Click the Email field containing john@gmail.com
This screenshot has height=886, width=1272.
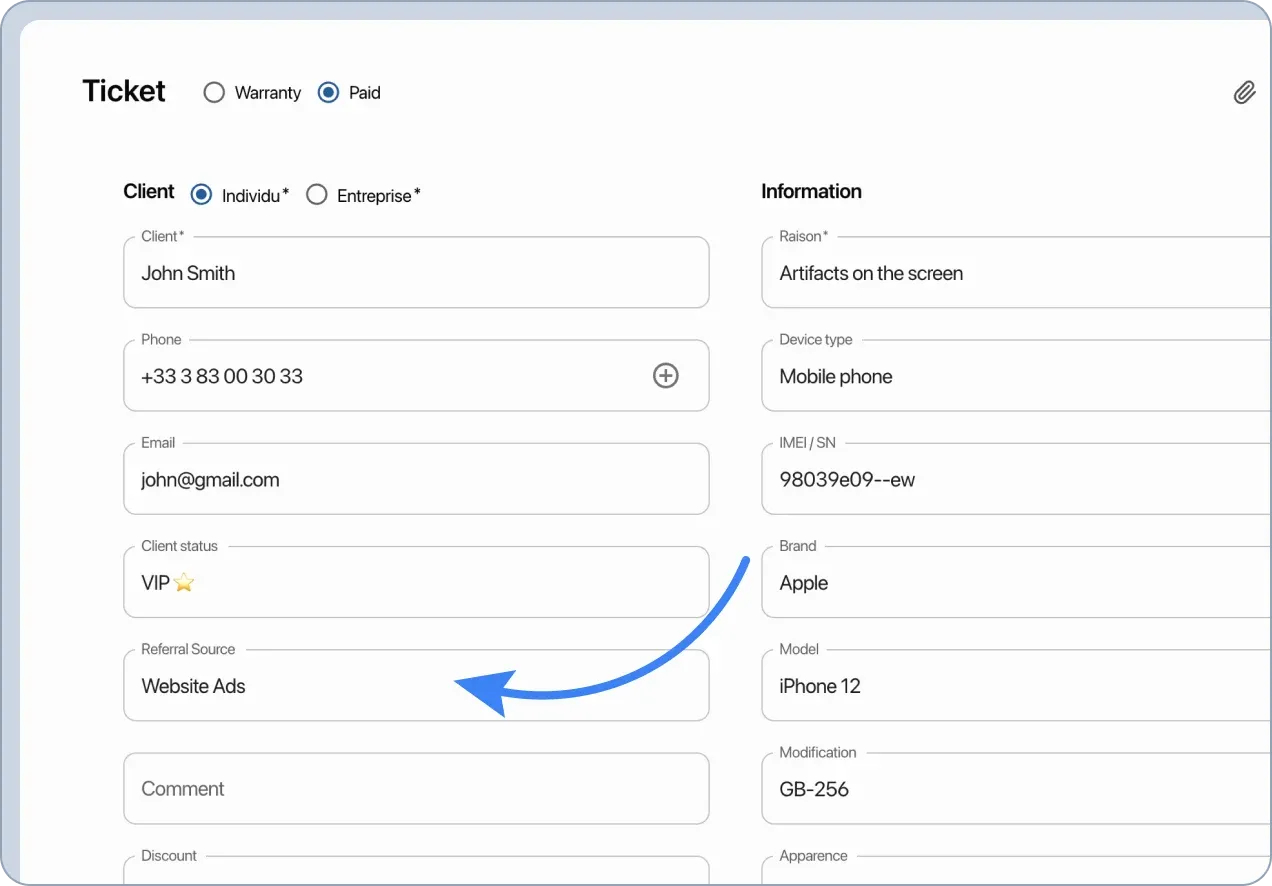[x=416, y=480]
